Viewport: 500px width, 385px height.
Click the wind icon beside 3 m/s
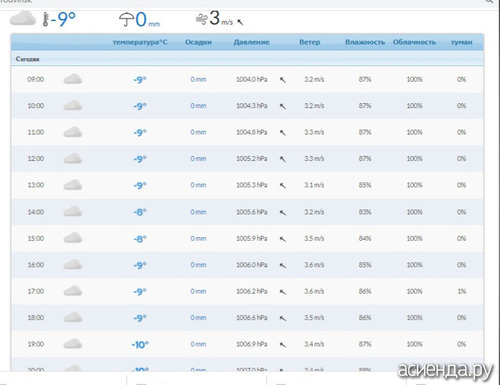tap(201, 19)
